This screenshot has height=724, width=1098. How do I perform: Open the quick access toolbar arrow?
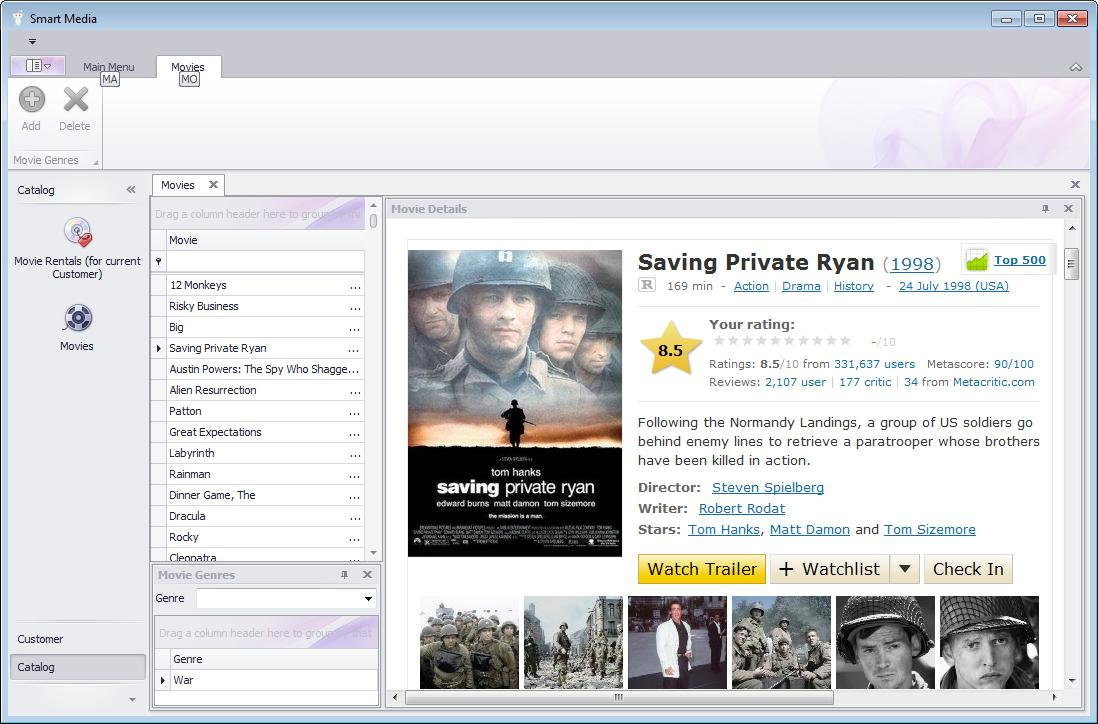32,42
